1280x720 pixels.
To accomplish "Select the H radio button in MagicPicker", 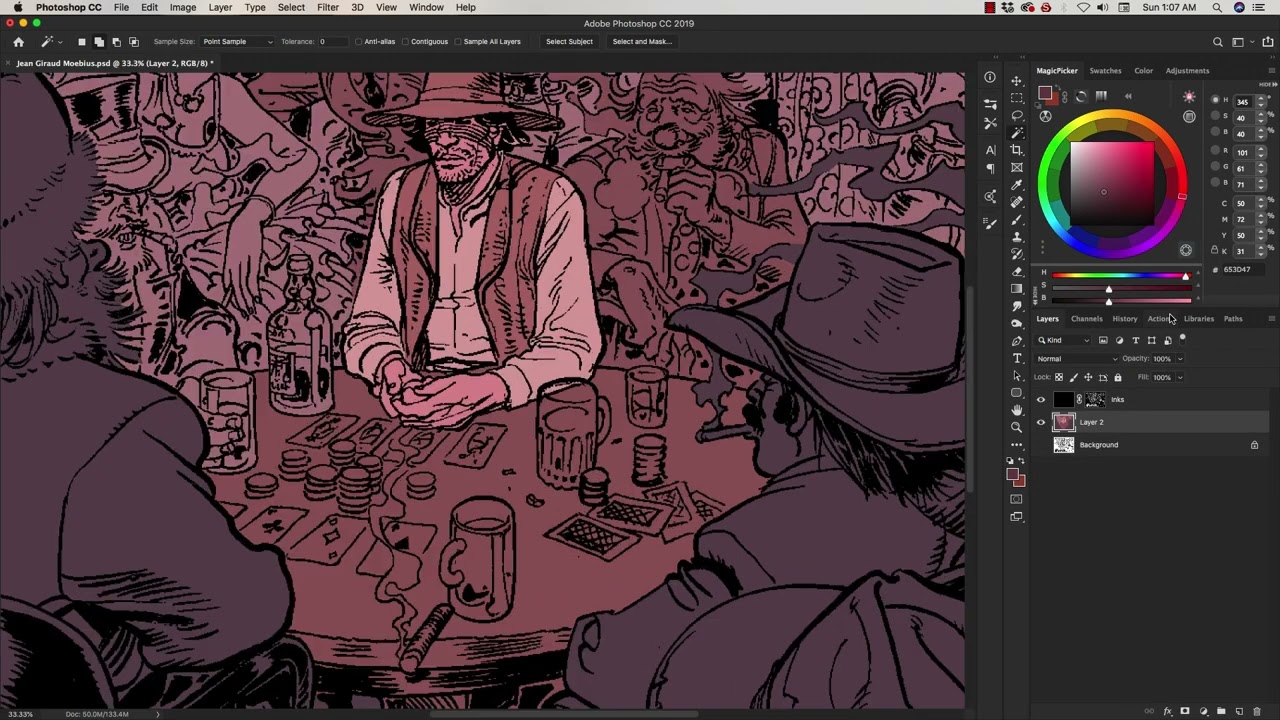I will tap(1215, 100).
